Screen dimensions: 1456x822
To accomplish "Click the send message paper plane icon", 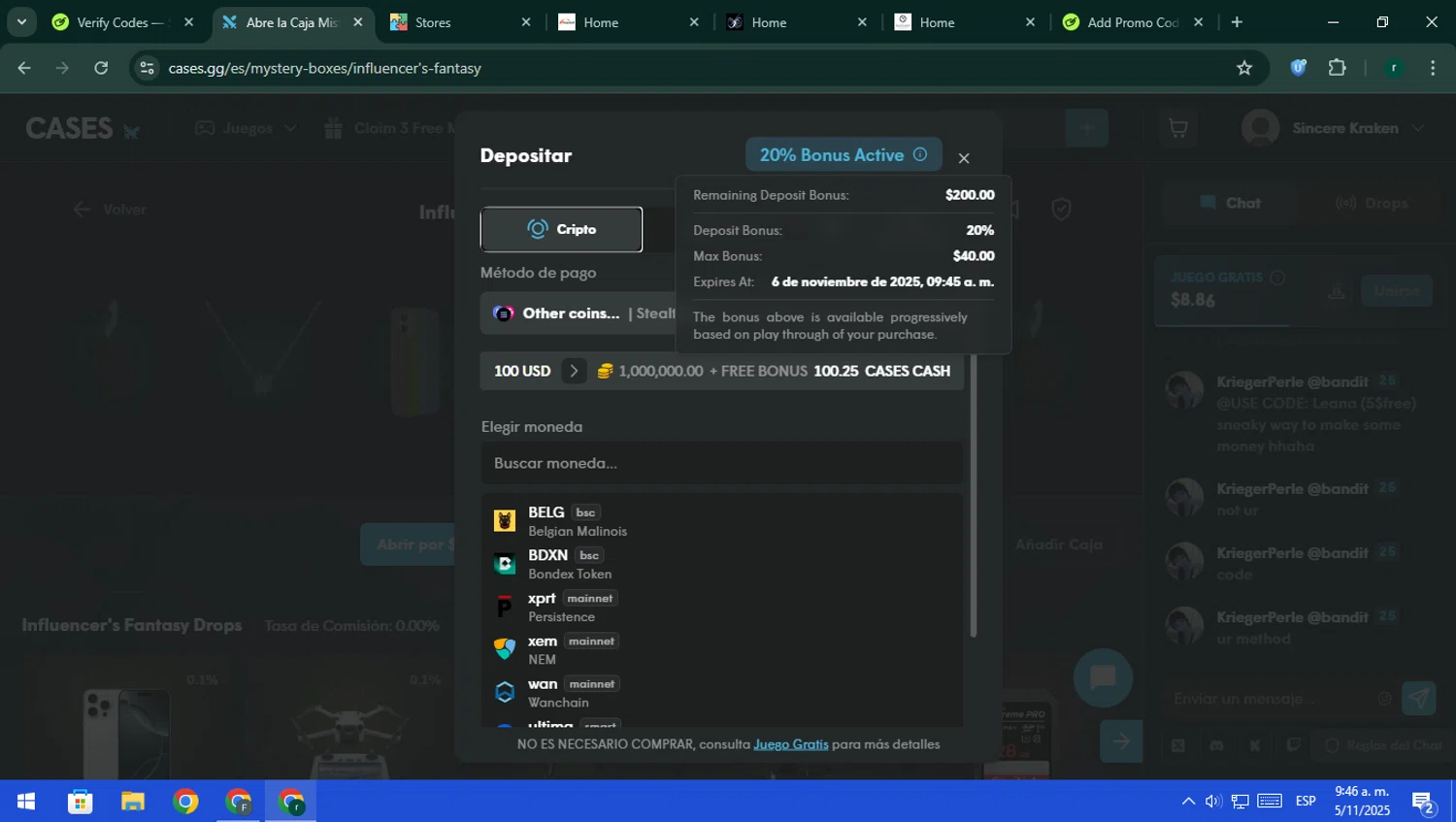I will coord(1419,698).
